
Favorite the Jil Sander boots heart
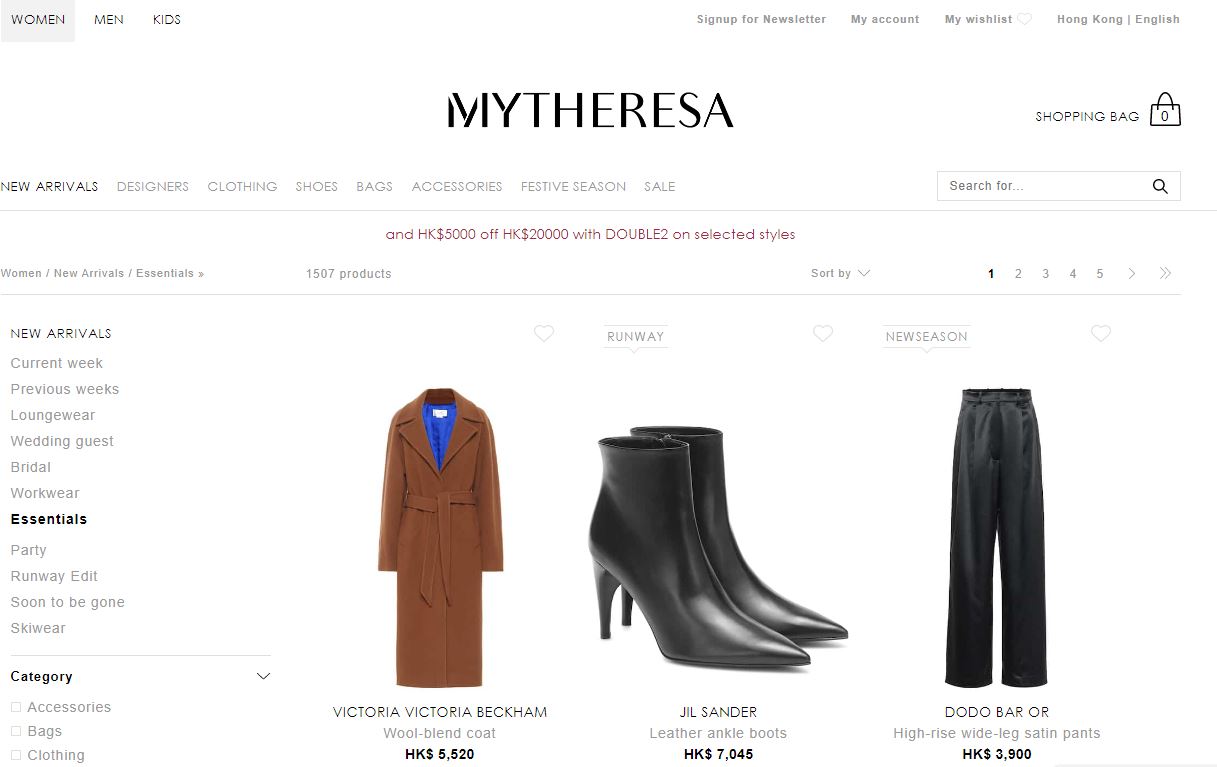(x=823, y=334)
